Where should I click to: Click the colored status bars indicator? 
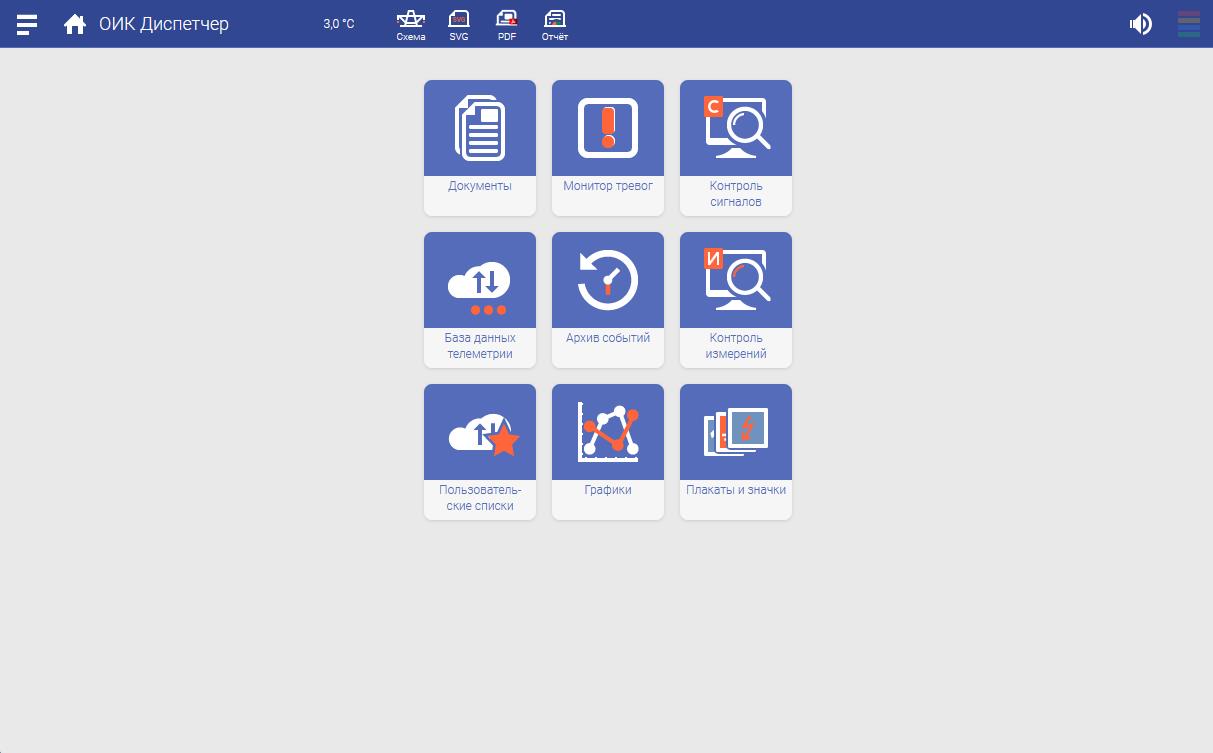[1188, 24]
